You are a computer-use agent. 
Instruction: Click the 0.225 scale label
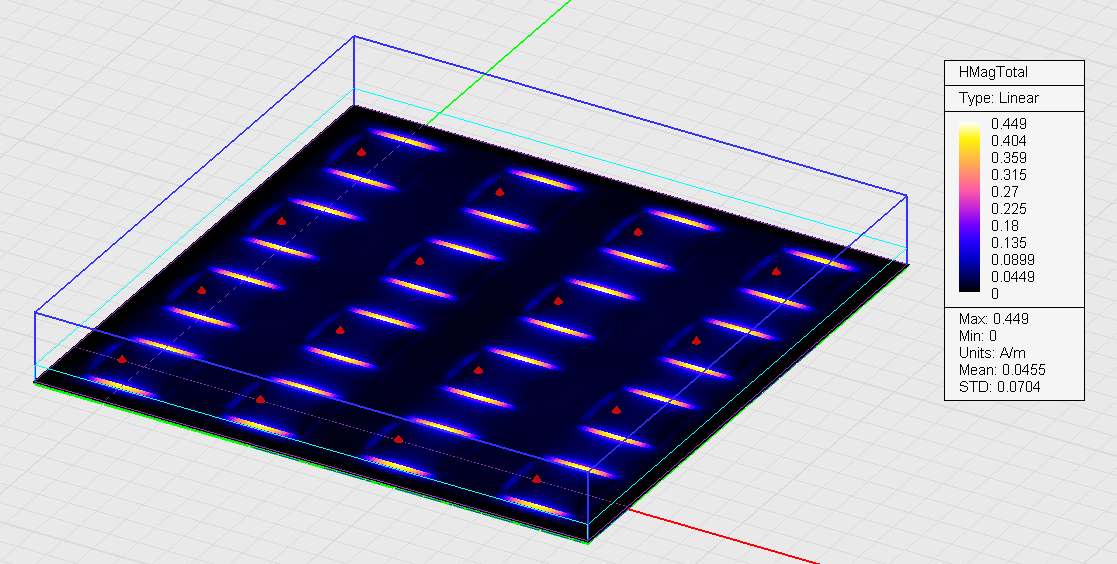pos(1009,209)
